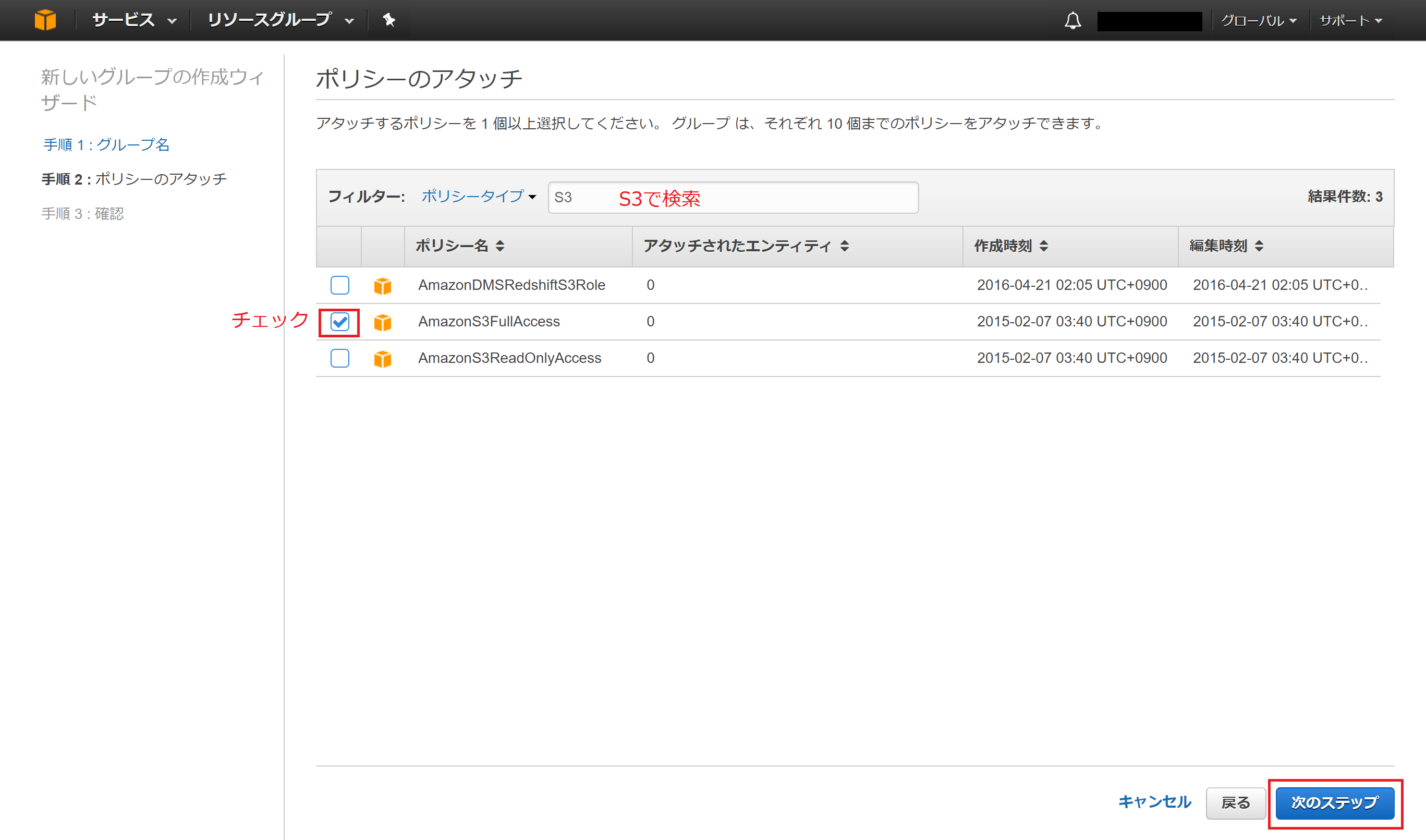Click the policy cube icon for AmazonS3ReadOnlyAccess

click(383, 359)
